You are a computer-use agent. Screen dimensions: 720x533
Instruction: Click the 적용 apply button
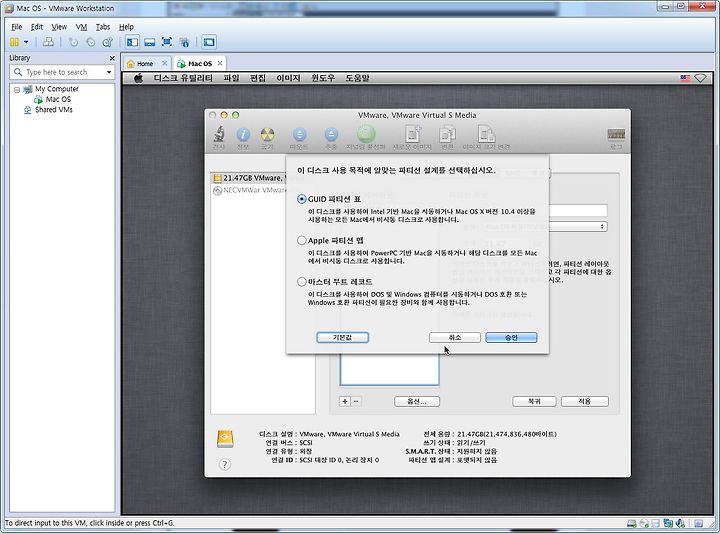click(585, 401)
